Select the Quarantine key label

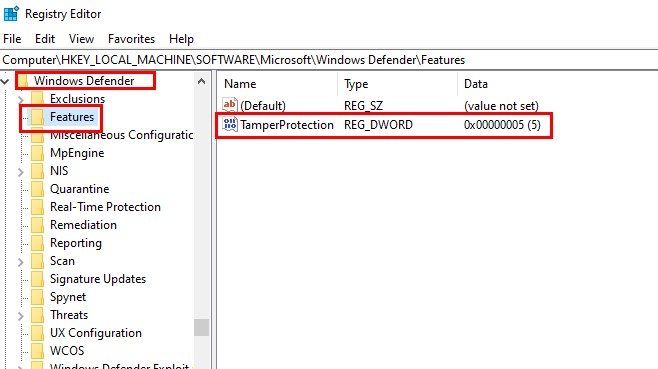coord(79,189)
